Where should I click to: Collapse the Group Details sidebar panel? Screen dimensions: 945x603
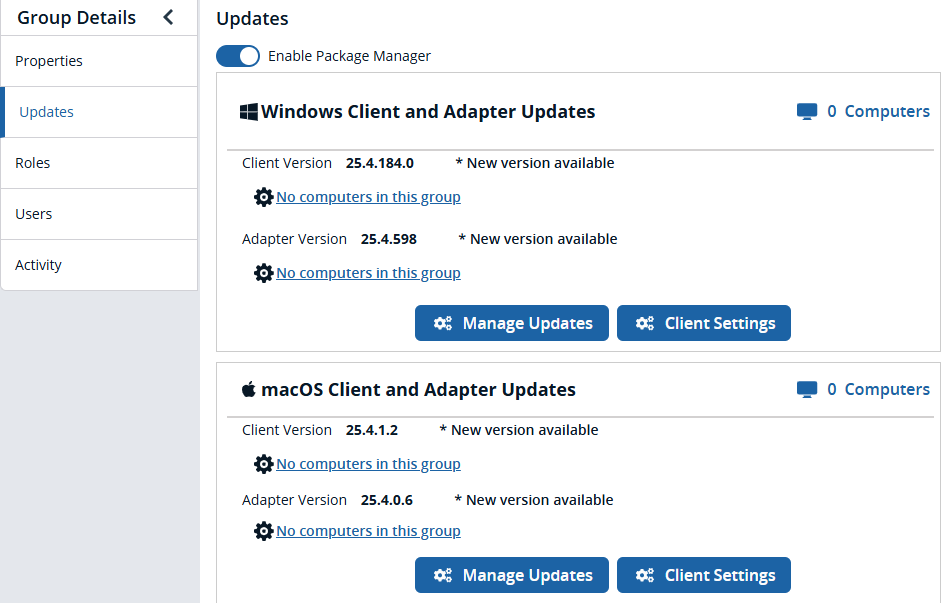click(x=167, y=16)
